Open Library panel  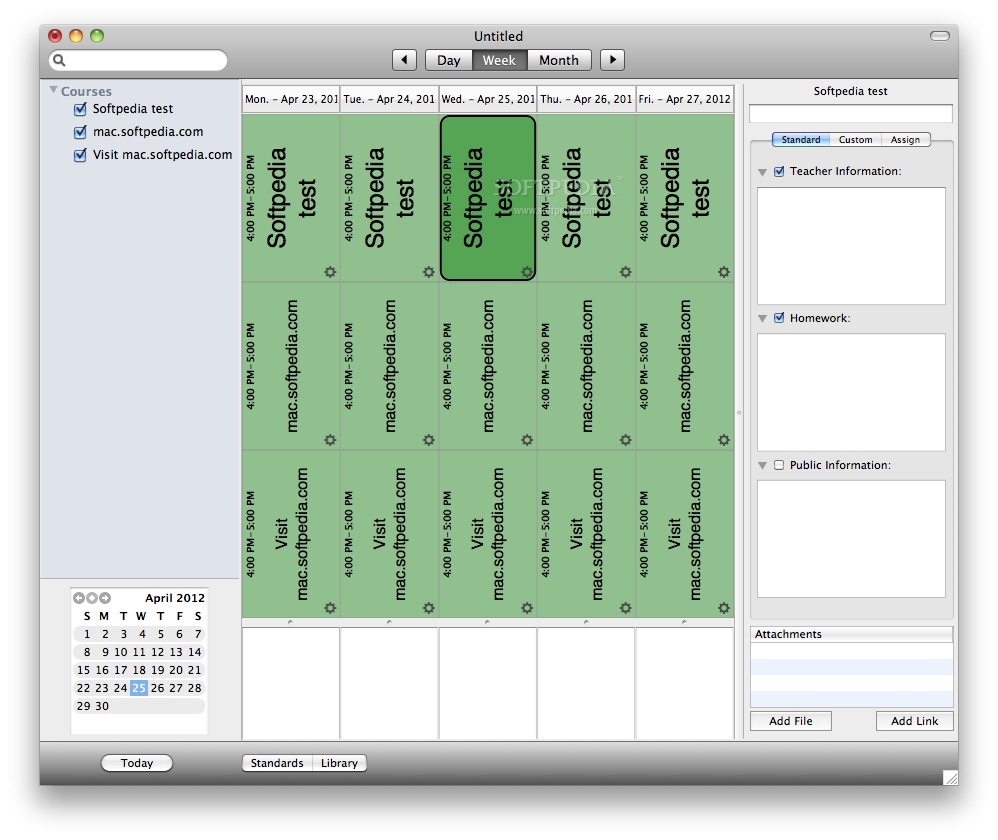click(339, 763)
